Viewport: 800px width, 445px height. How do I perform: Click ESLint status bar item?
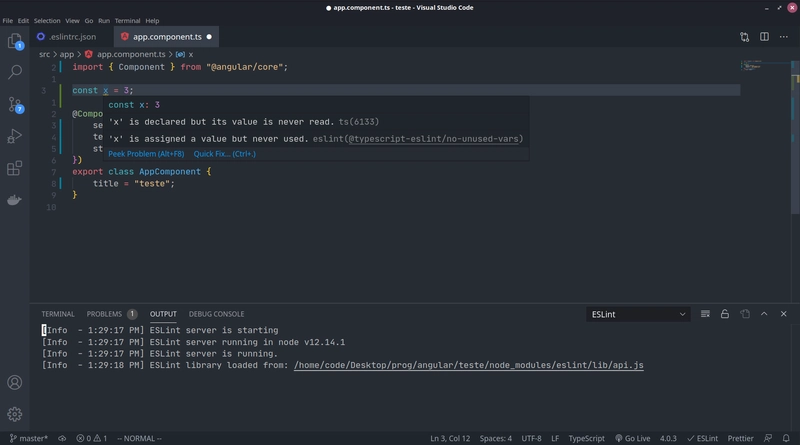coord(702,438)
